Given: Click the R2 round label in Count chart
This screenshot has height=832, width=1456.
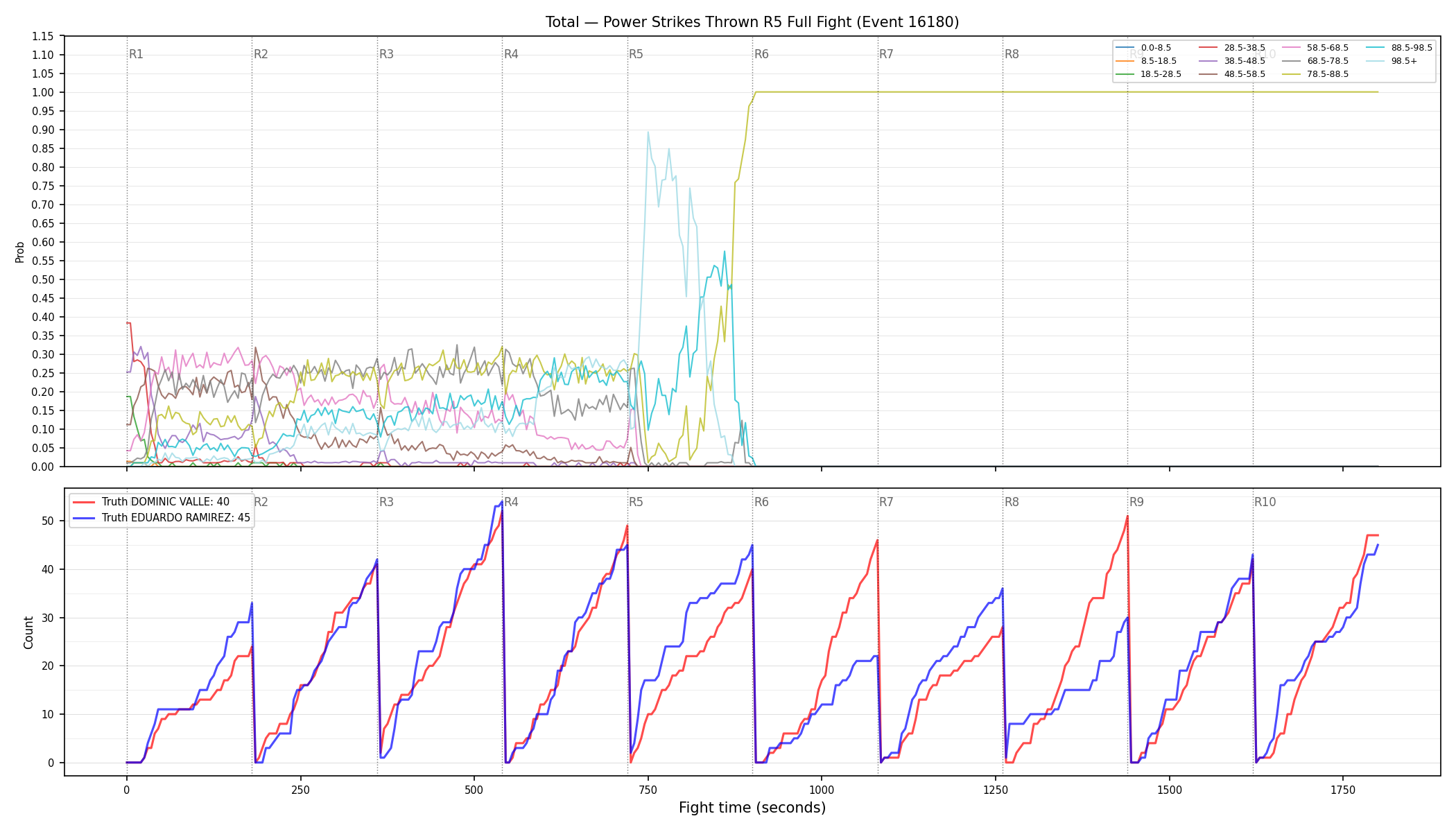Looking at the screenshot, I should [x=261, y=502].
